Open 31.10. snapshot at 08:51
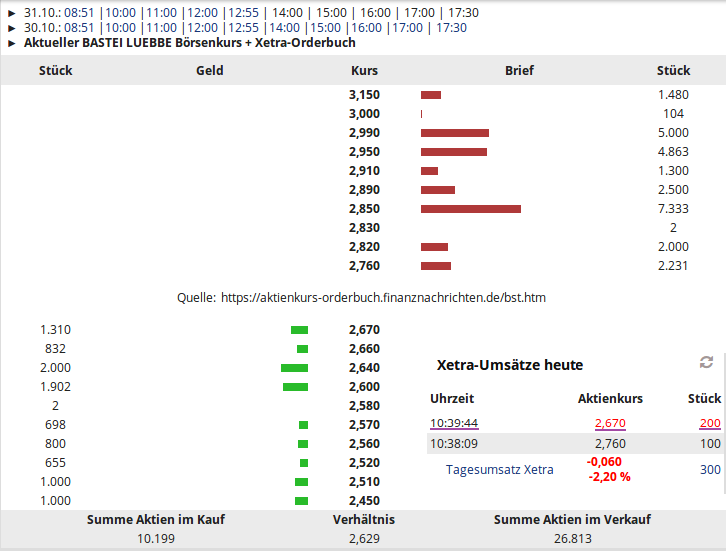 pos(79,13)
